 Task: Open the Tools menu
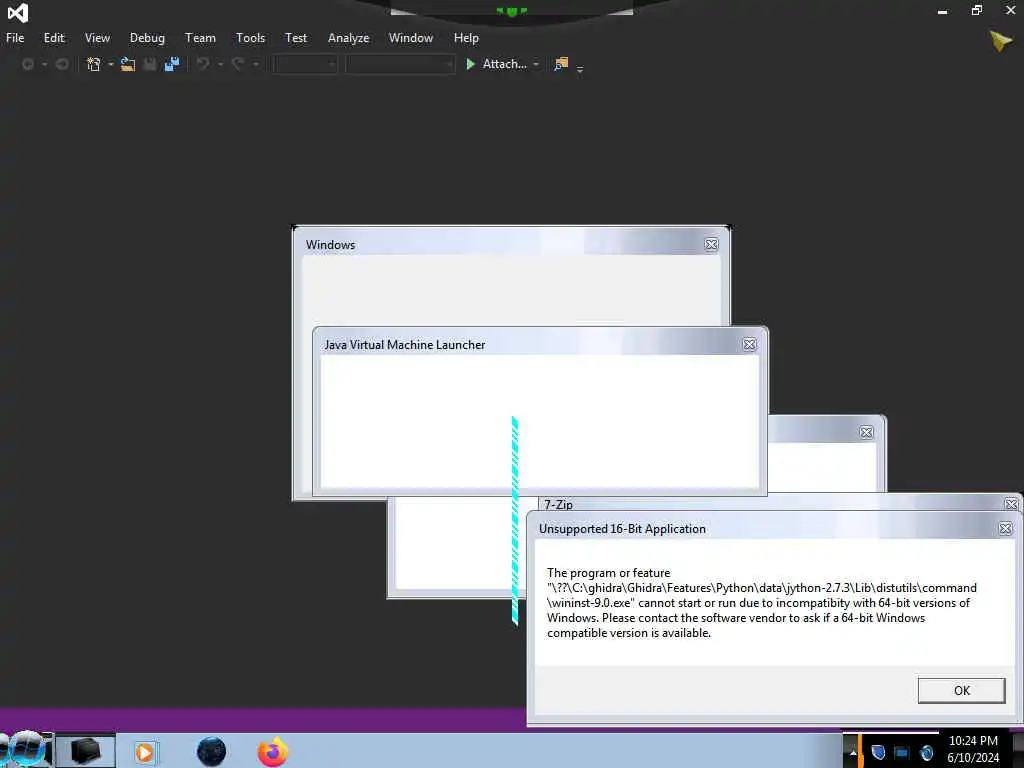[x=250, y=38]
